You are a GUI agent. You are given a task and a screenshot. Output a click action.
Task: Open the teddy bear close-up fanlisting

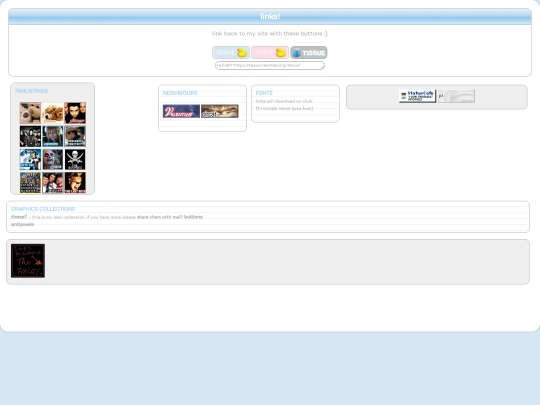tap(30, 113)
